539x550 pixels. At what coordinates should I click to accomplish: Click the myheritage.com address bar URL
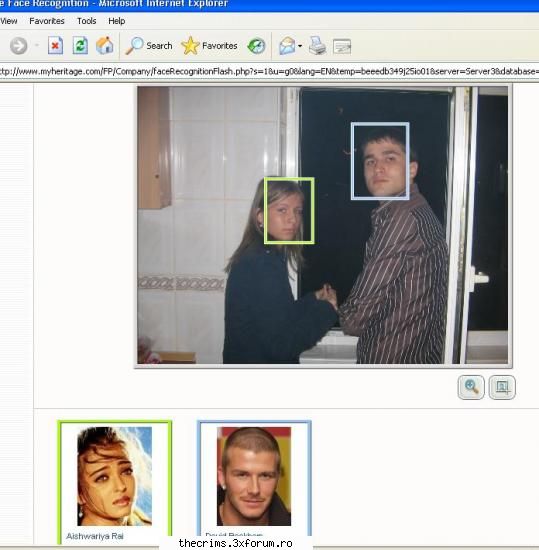[269, 72]
